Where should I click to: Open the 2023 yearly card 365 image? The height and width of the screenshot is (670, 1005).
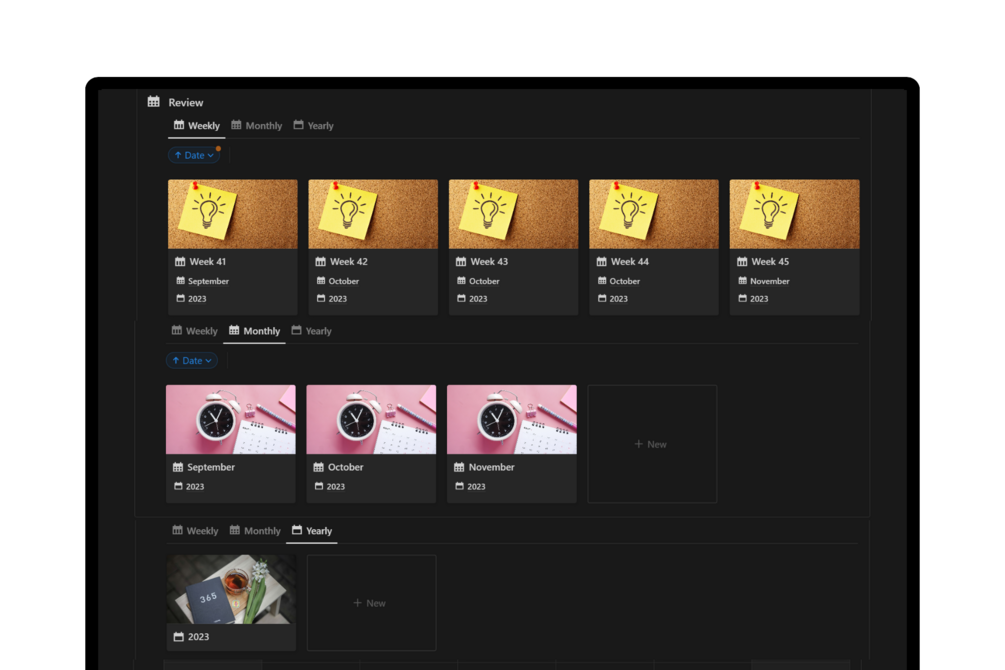pos(231,589)
